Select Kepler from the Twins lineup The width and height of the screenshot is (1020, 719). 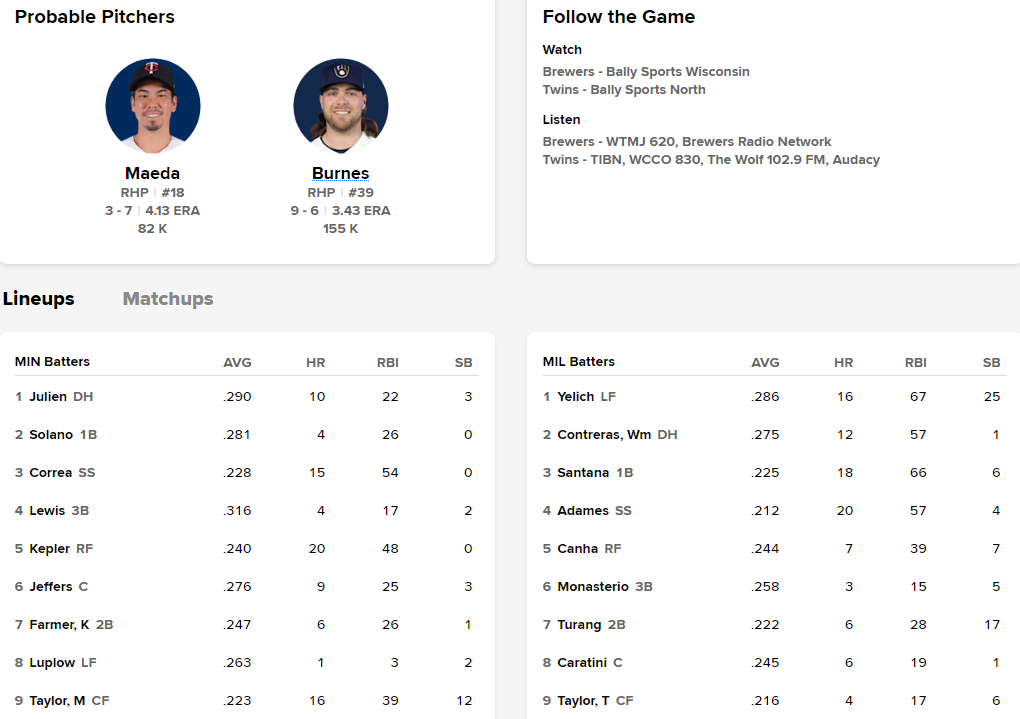tap(49, 549)
